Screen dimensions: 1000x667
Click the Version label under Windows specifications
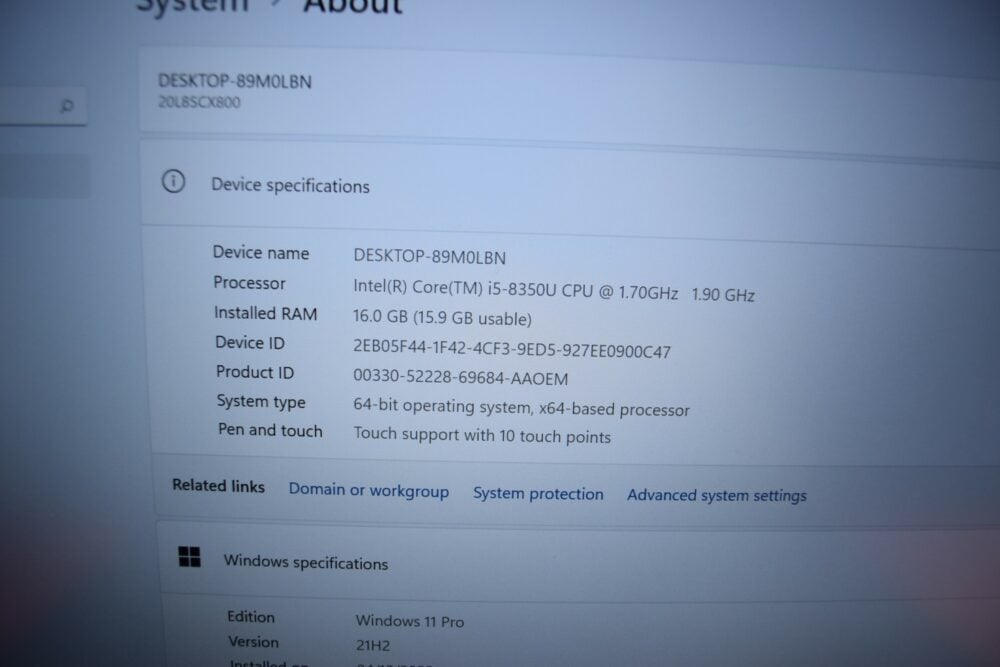tap(254, 641)
